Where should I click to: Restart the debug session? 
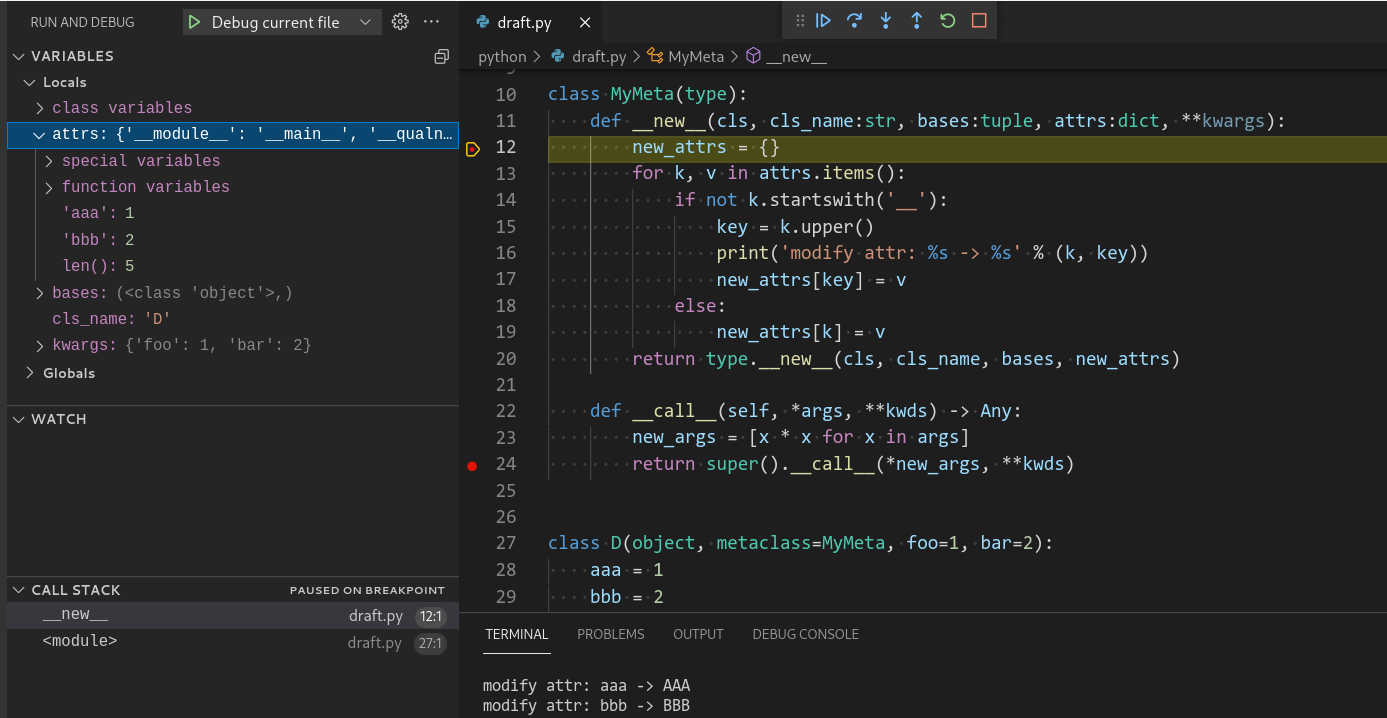point(947,21)
